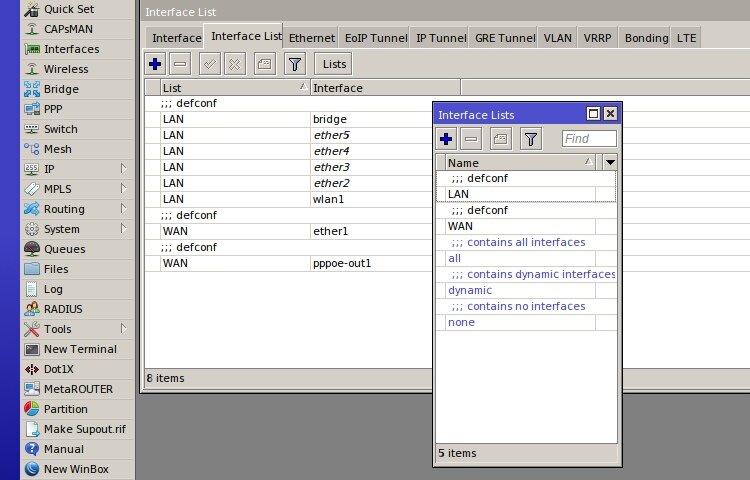750x480 pixels.
Task: Open filter in Interface Lists window
Action: tap(531, 139)
